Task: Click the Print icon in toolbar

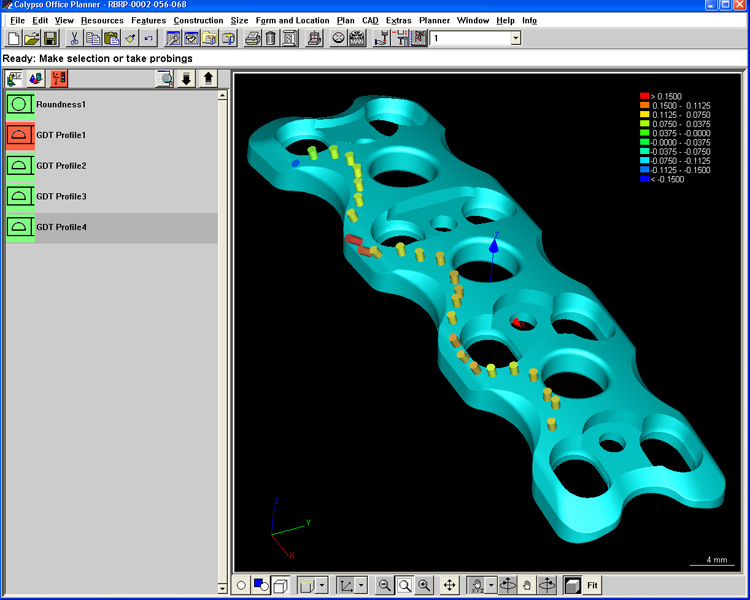Action: [x=253, y=38]
